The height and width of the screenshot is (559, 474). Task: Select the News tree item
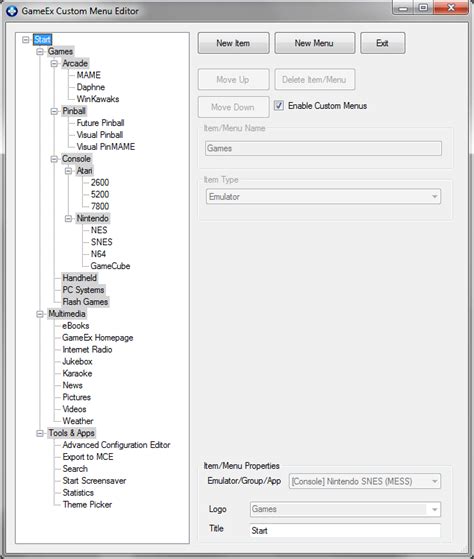(73, 385)
